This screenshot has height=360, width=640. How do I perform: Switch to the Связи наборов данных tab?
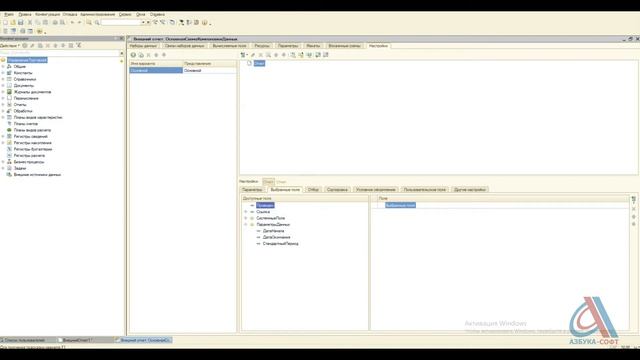point(184,46)
